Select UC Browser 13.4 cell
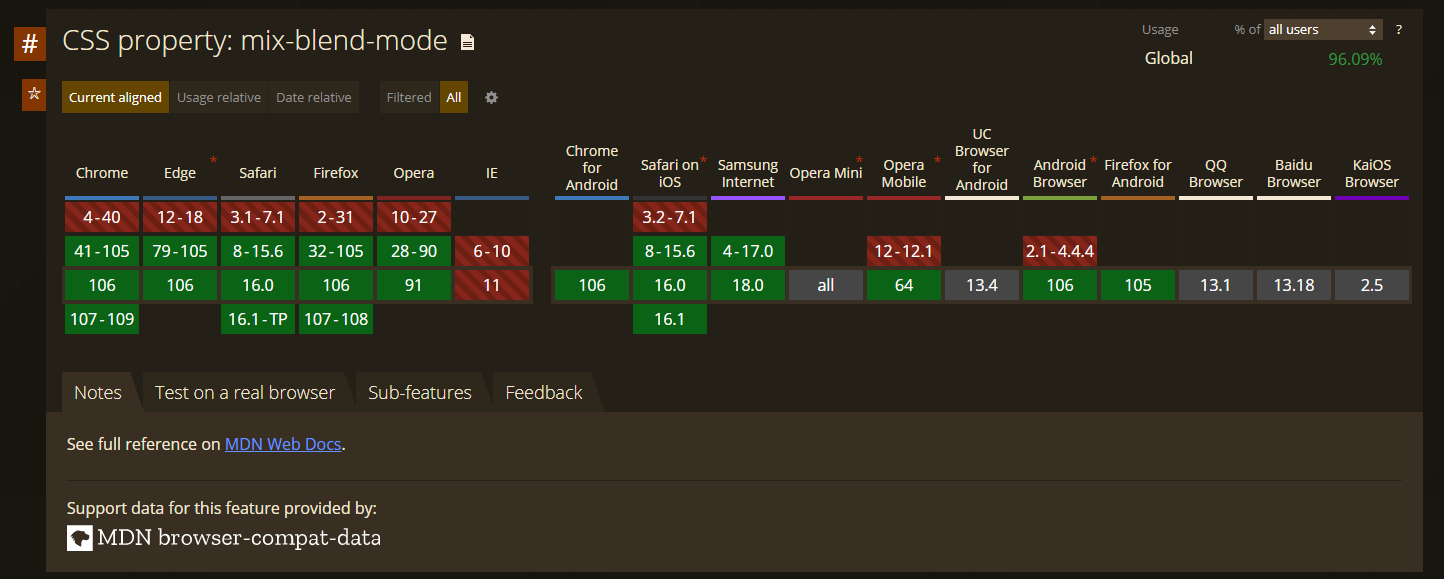This screenshot has width=1444, height=579. click(x=982, y=285)
